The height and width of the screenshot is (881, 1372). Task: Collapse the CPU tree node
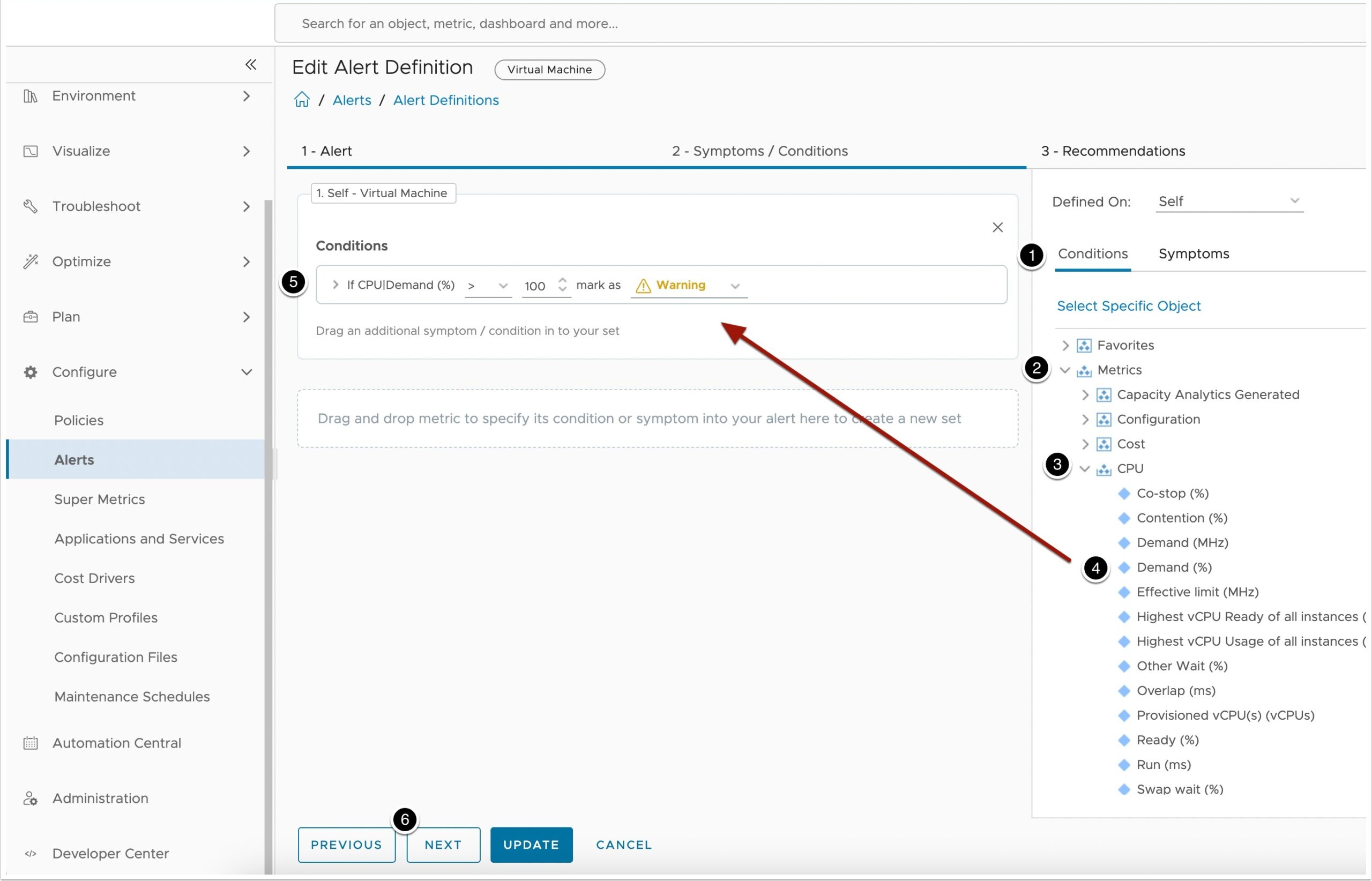[x=1084, y=468]
